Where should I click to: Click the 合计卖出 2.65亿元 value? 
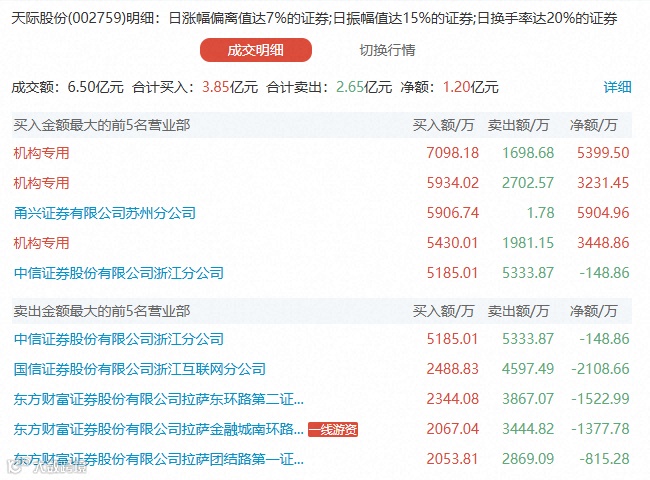pos(364,87)
